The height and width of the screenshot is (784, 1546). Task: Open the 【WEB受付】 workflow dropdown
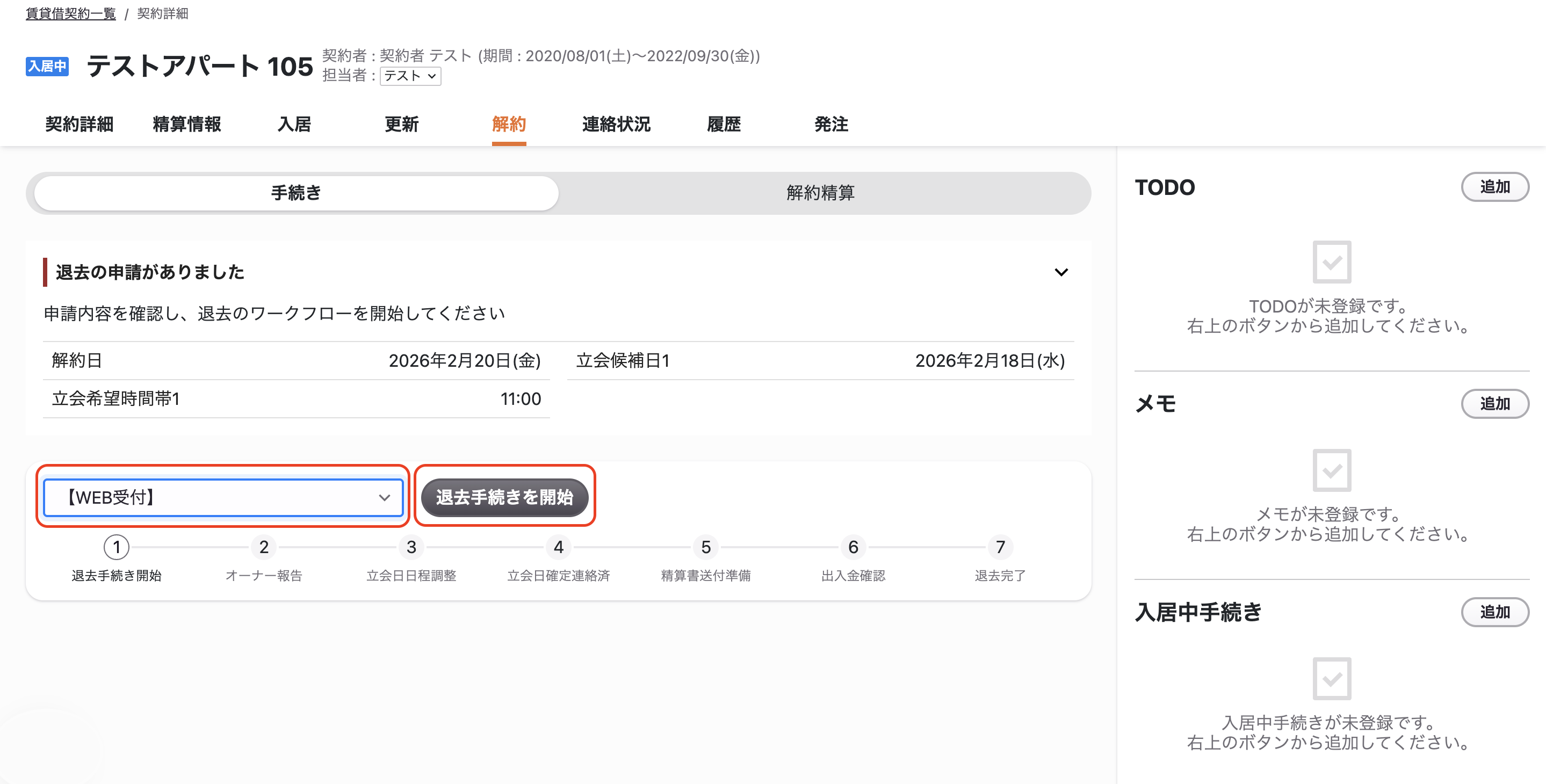223,497
